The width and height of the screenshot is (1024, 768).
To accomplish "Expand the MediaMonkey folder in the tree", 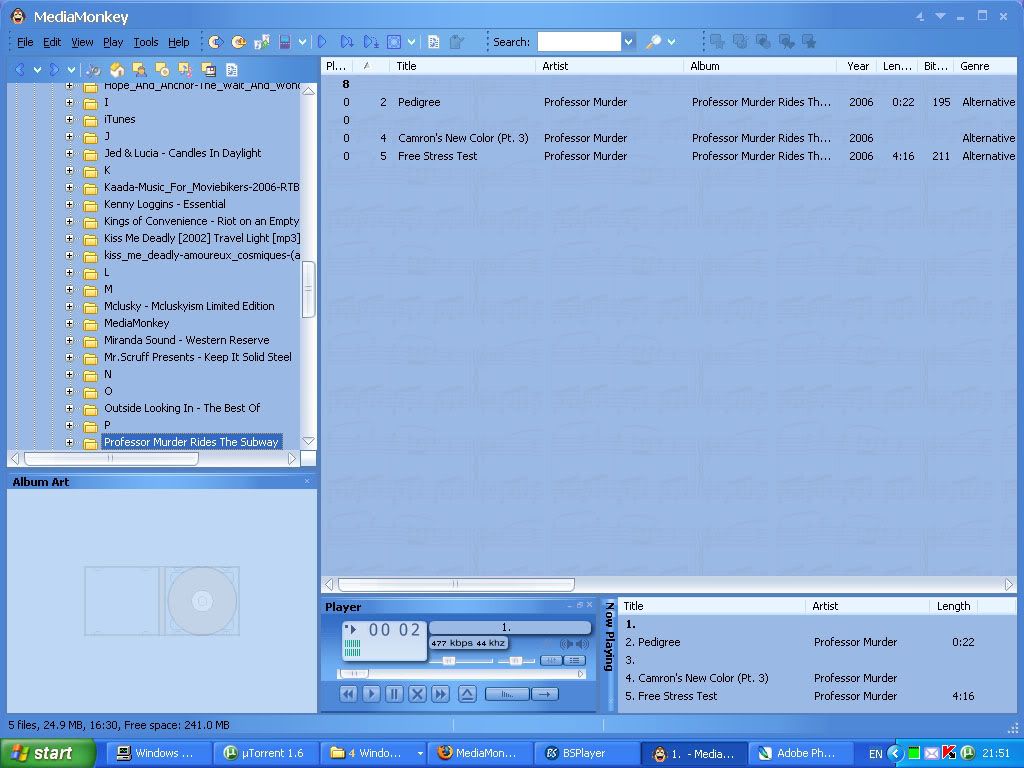I will (x=69, y=323).
